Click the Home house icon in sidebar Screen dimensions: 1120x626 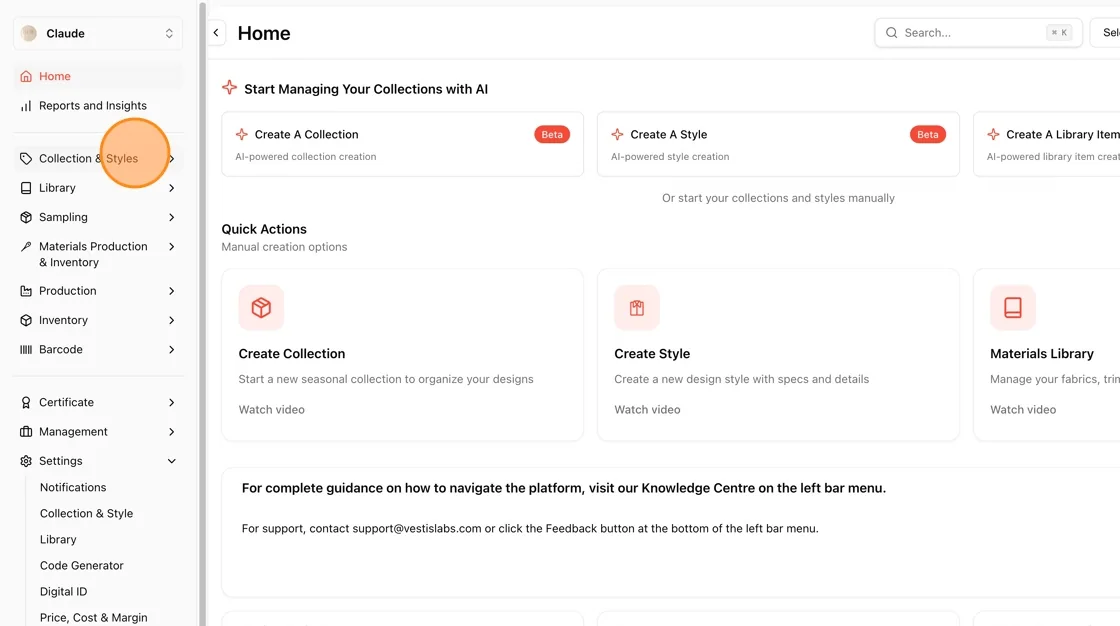(x=26, y=76)
